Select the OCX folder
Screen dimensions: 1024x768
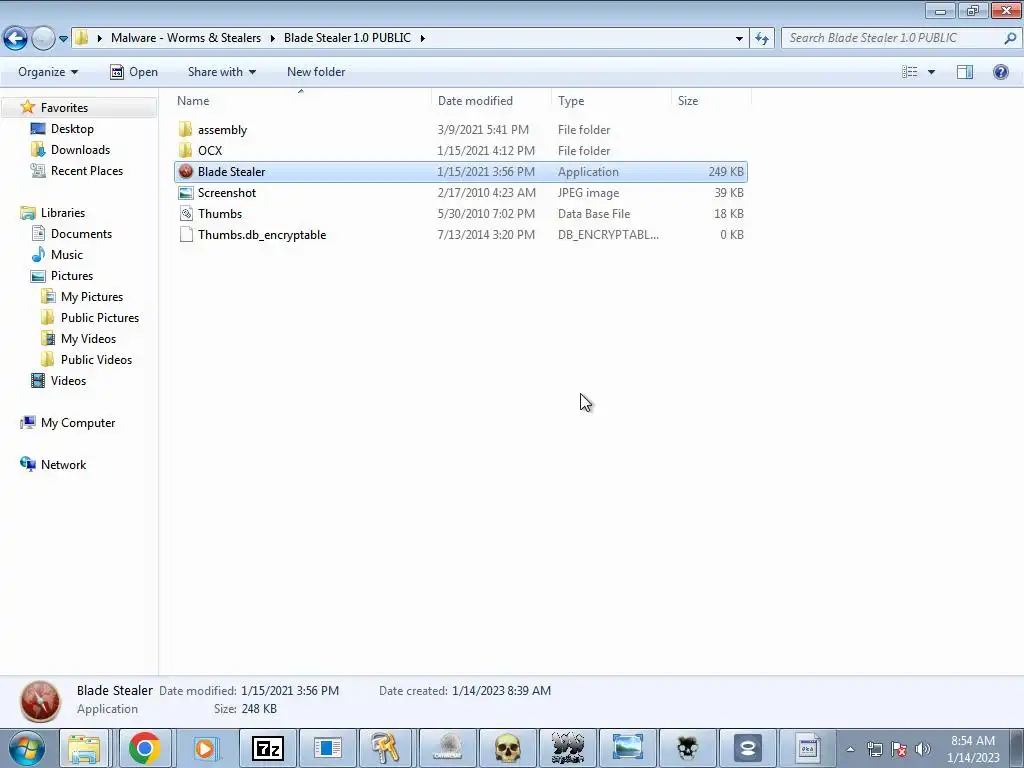coord(461,151)
